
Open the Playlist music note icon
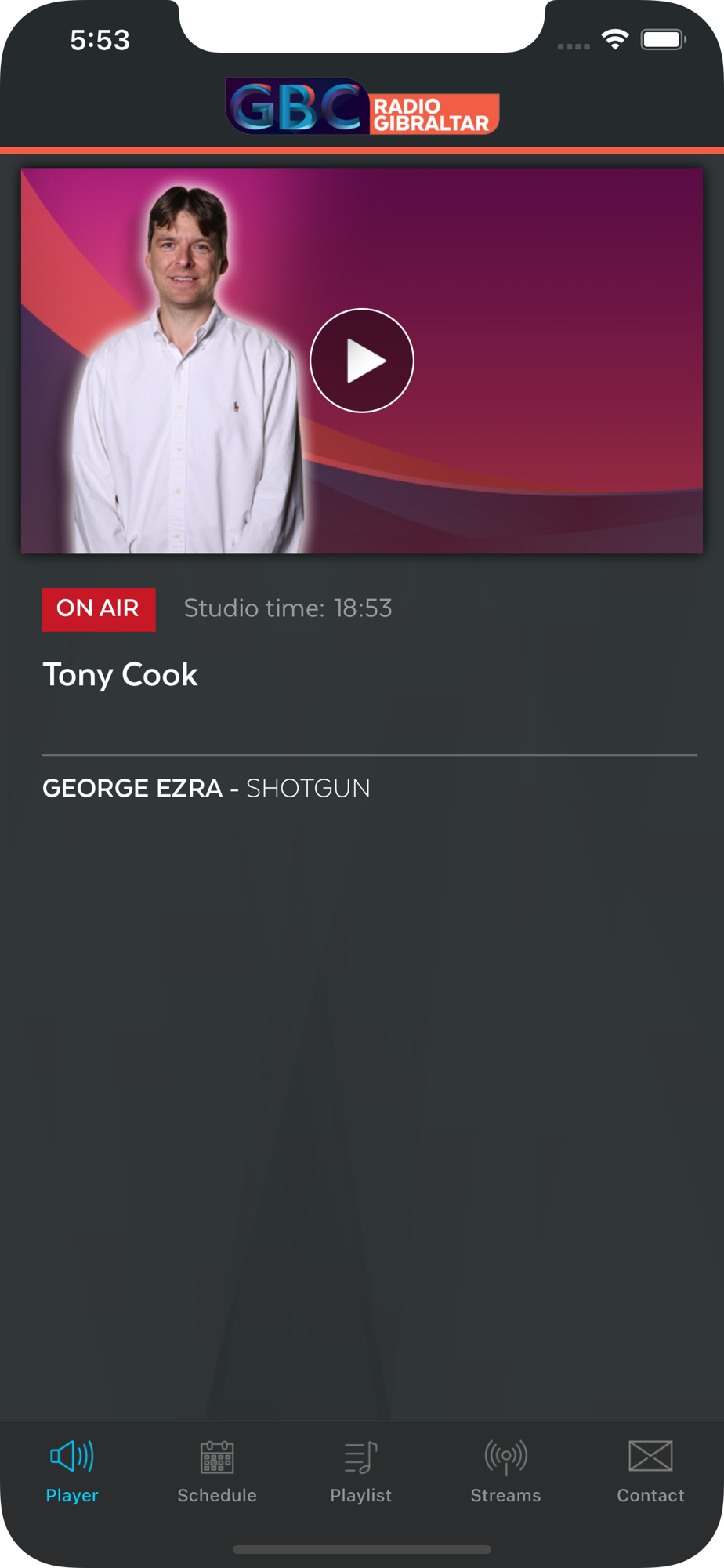coord(361,1457)
